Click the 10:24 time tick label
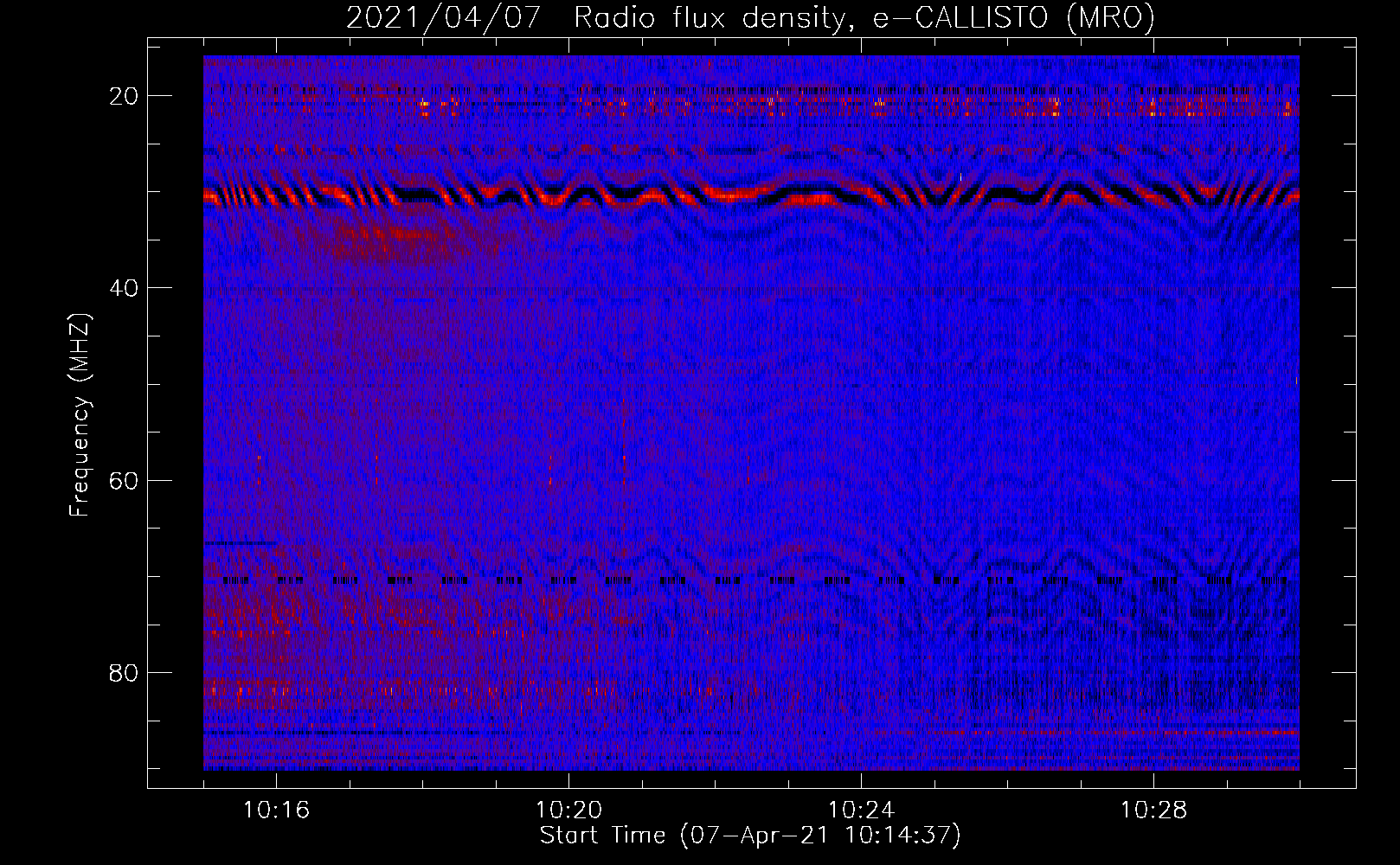1400x865 pixels. point(862,811)
